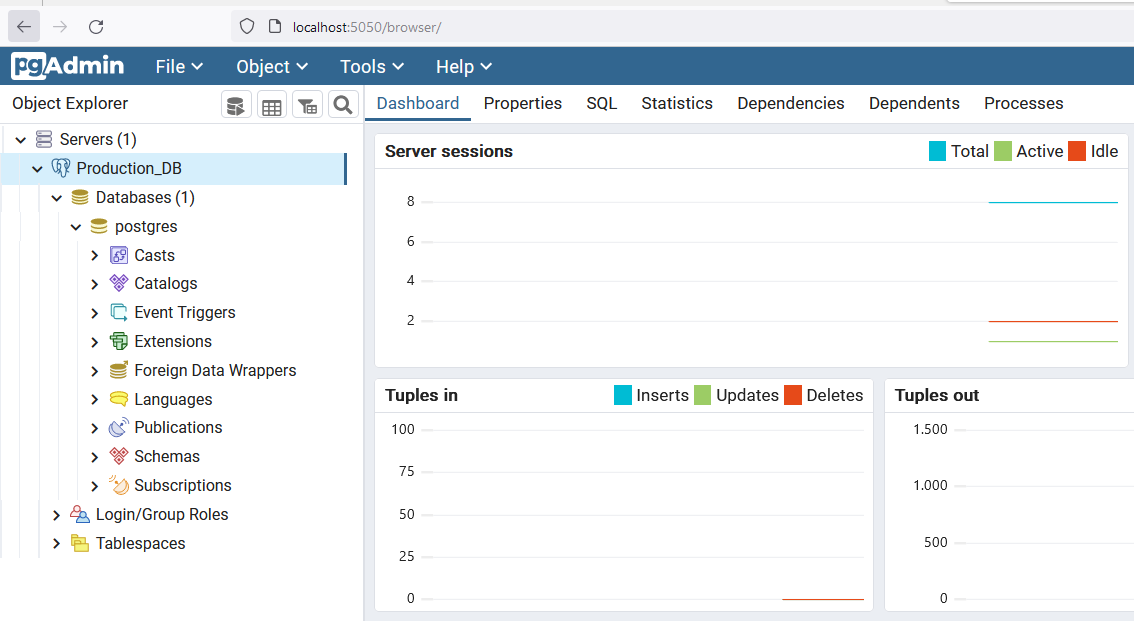Switch to the Statistics tab

click(677, 103)
